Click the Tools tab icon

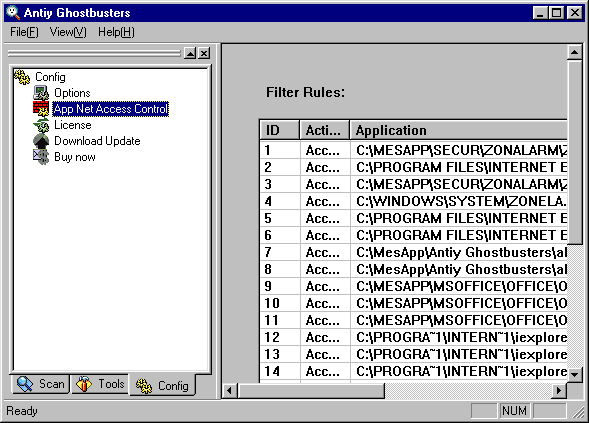pos(84,384)
